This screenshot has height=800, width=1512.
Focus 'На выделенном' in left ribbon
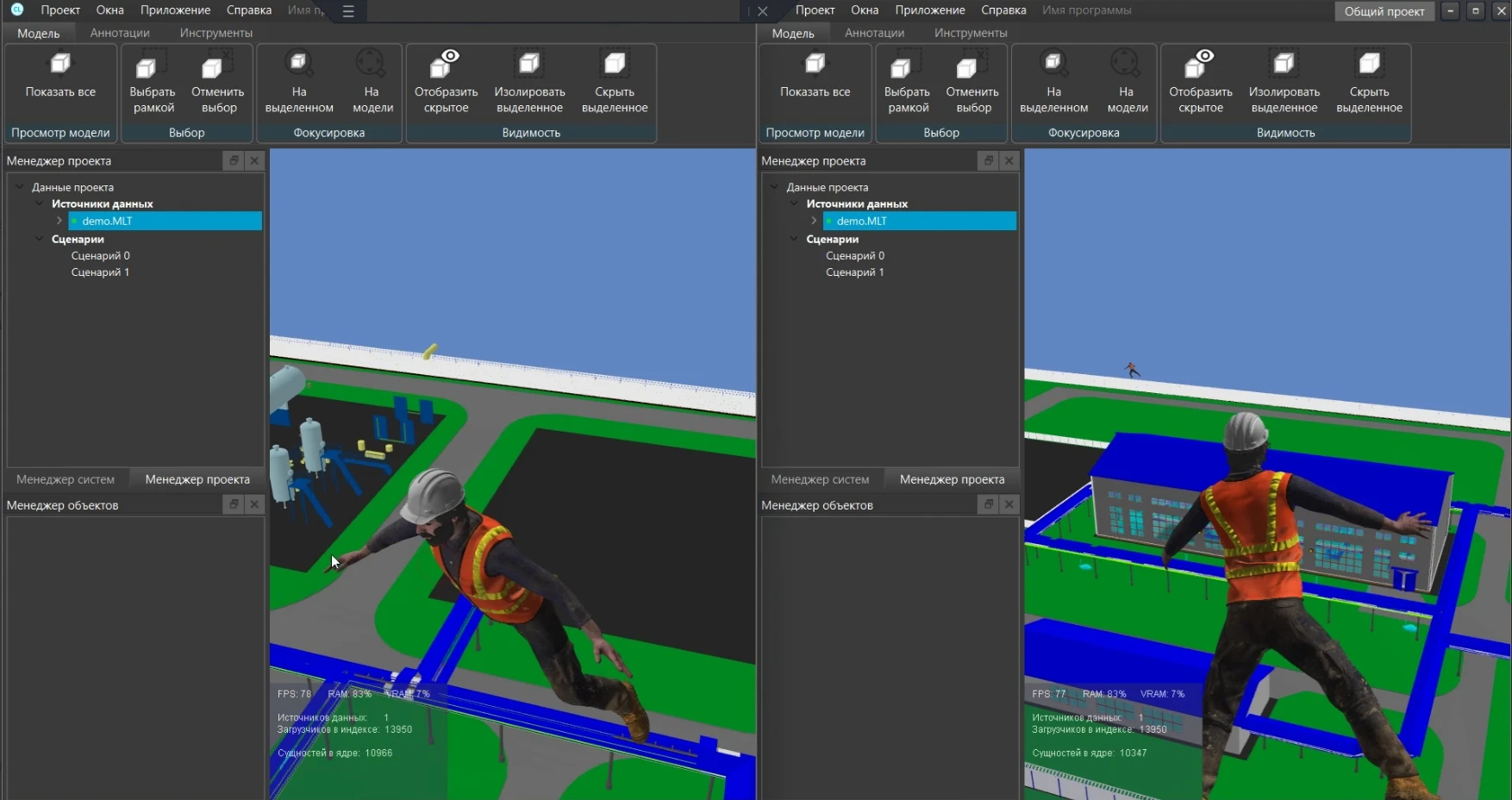[298, 65]
